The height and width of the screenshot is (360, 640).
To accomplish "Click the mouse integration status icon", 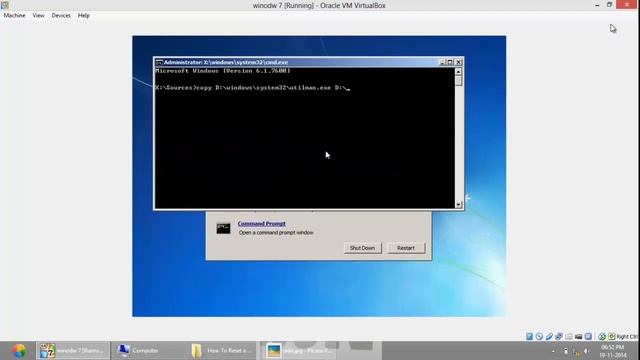I will click(x=602, y=336).
